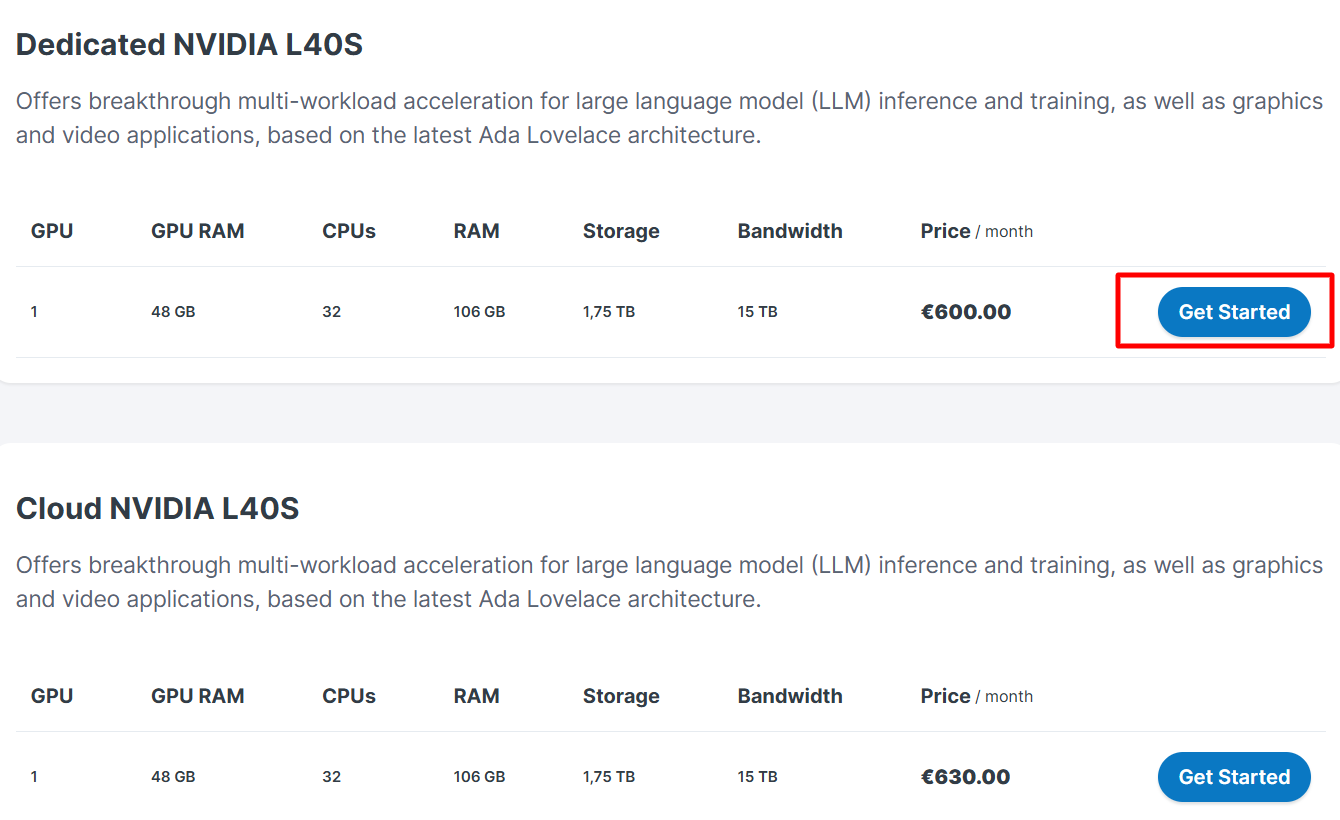1340x820 pixels.
Task: Click GPU RAM header in Cloud table
Action: click(x=198, y=696)
